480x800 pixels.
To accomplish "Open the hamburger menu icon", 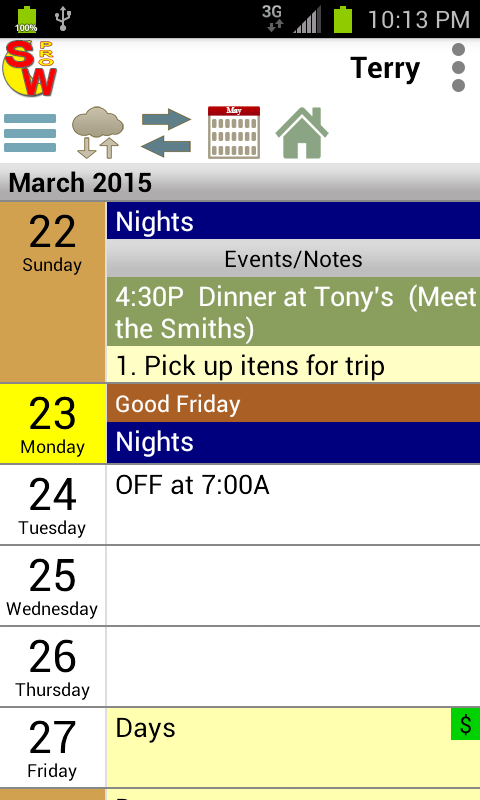I will [30, 133].
